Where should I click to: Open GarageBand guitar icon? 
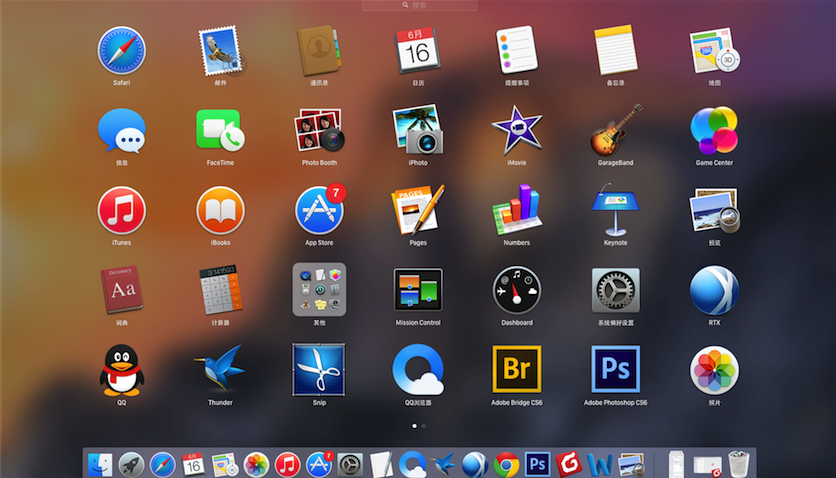coord(615,130)
